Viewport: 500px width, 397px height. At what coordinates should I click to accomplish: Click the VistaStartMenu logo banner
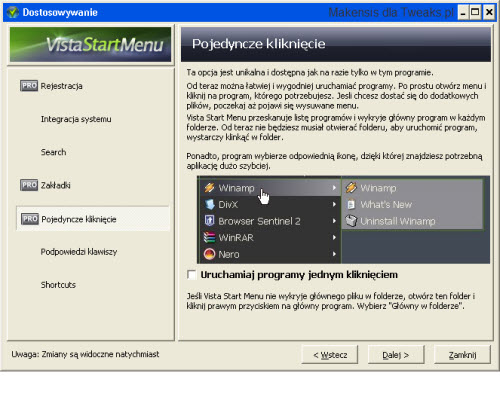coord(90,44)
